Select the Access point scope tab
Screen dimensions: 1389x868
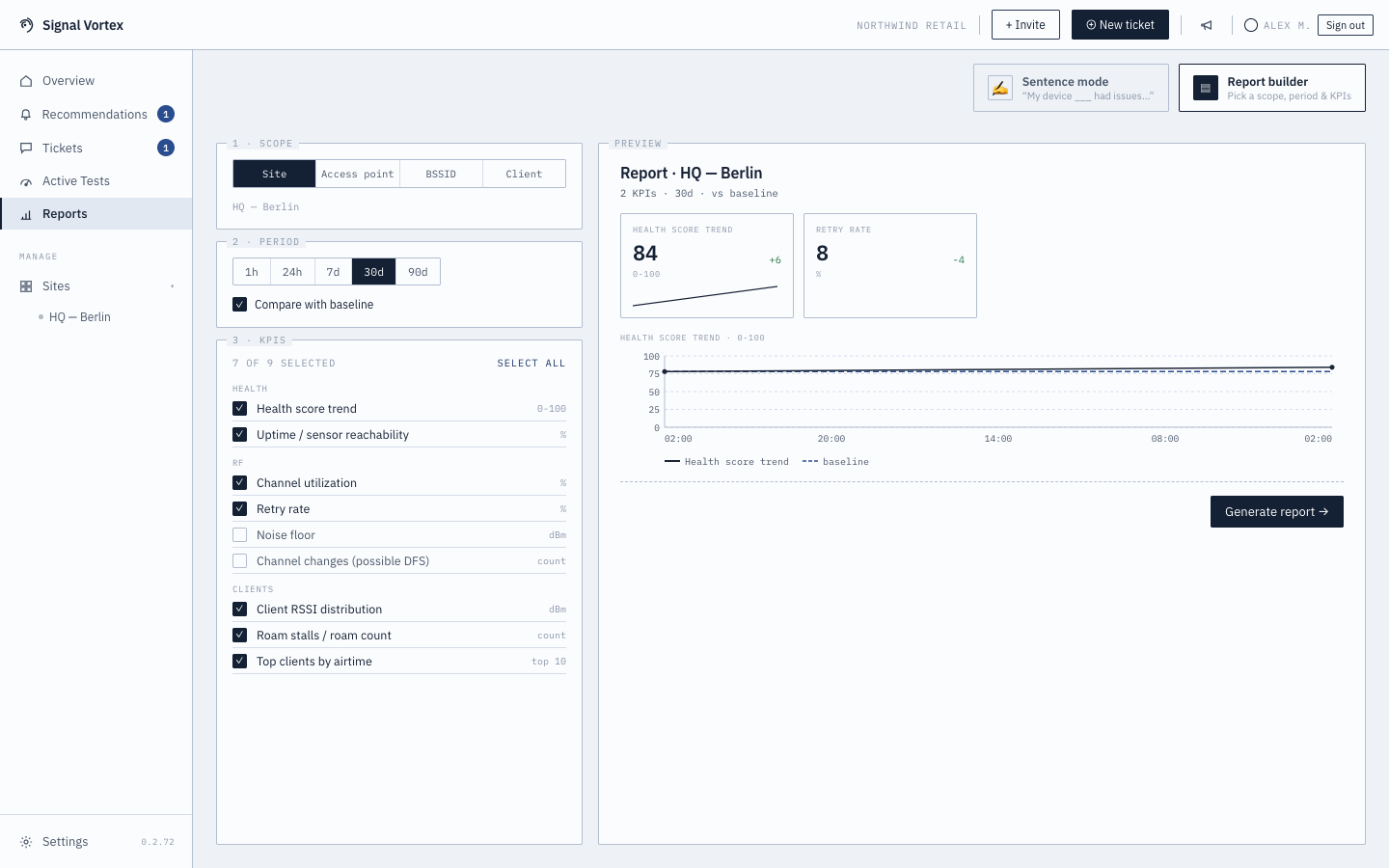click(358, 174)
